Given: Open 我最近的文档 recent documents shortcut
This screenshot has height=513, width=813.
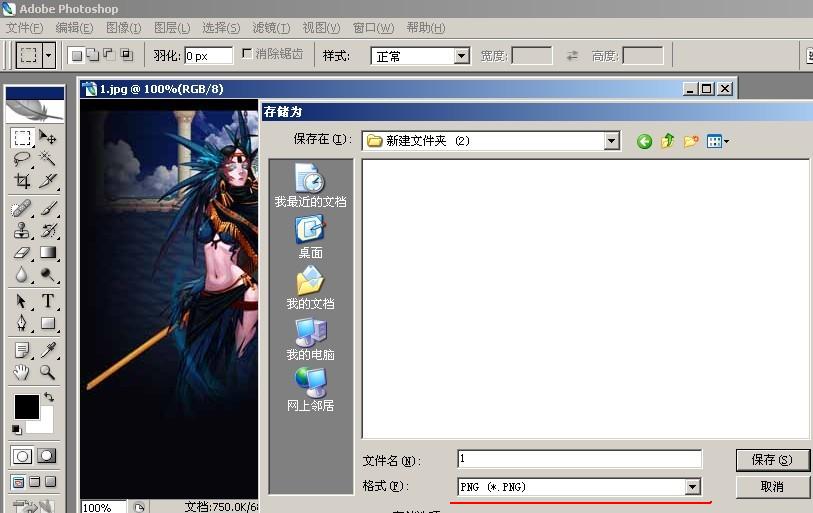Looking at the screenshot, I should point(310,185).
